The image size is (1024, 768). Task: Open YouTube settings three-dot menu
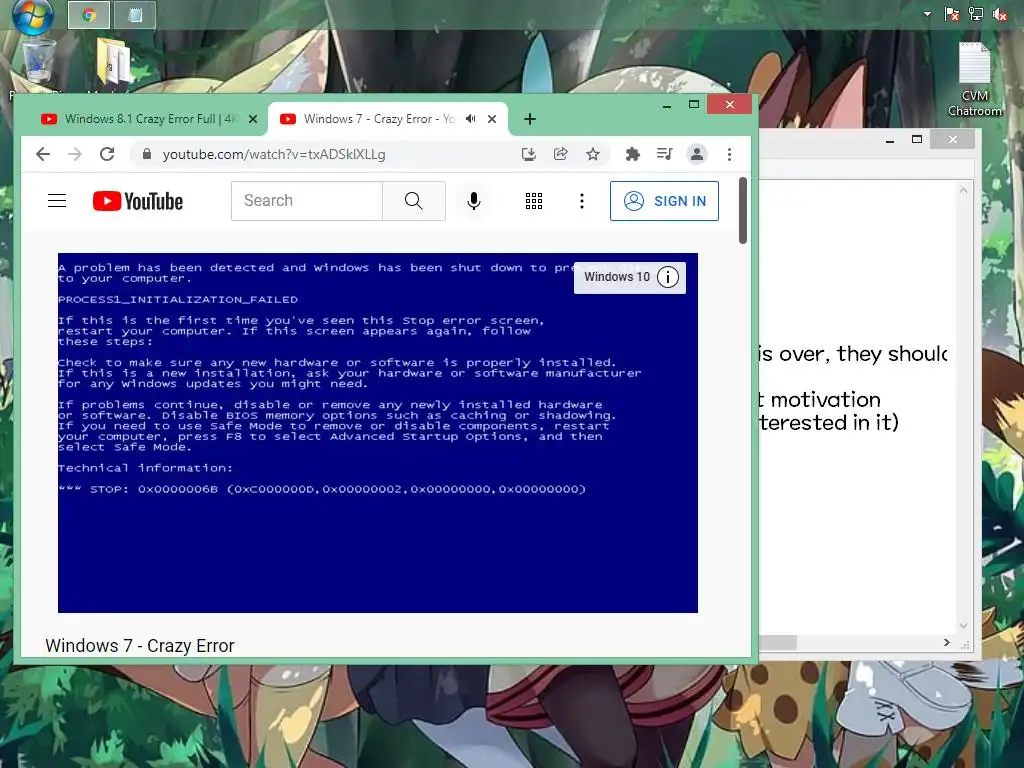(581, 200)
